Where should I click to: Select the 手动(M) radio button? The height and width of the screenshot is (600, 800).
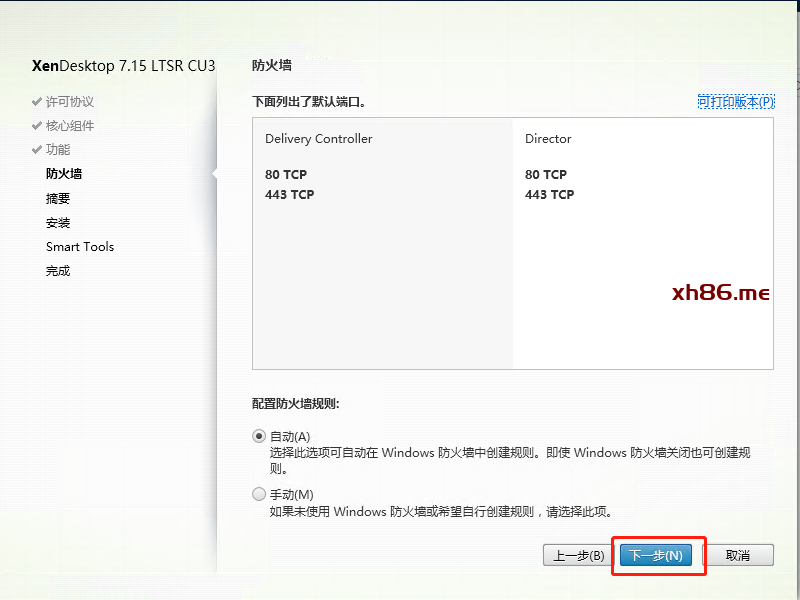(x=260, y=494)
